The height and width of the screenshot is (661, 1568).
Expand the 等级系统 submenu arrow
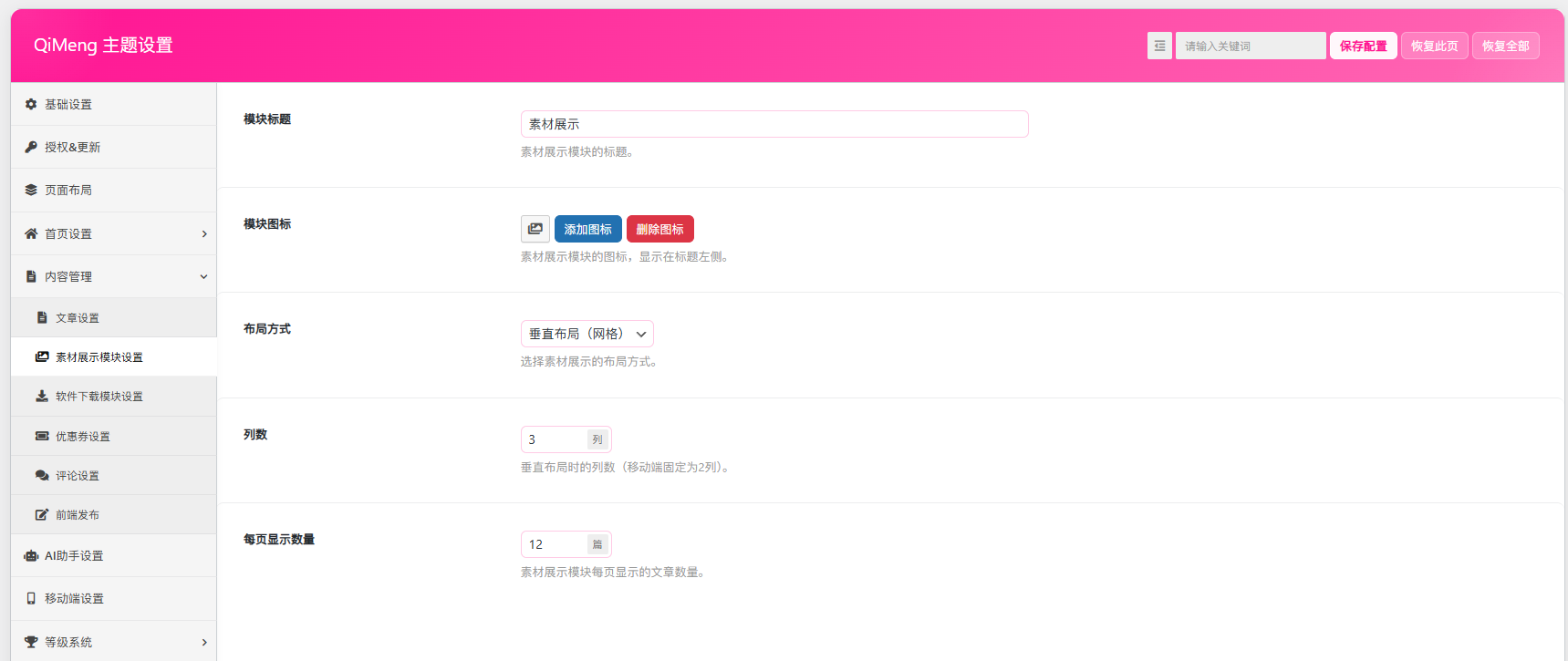(204, 643)
